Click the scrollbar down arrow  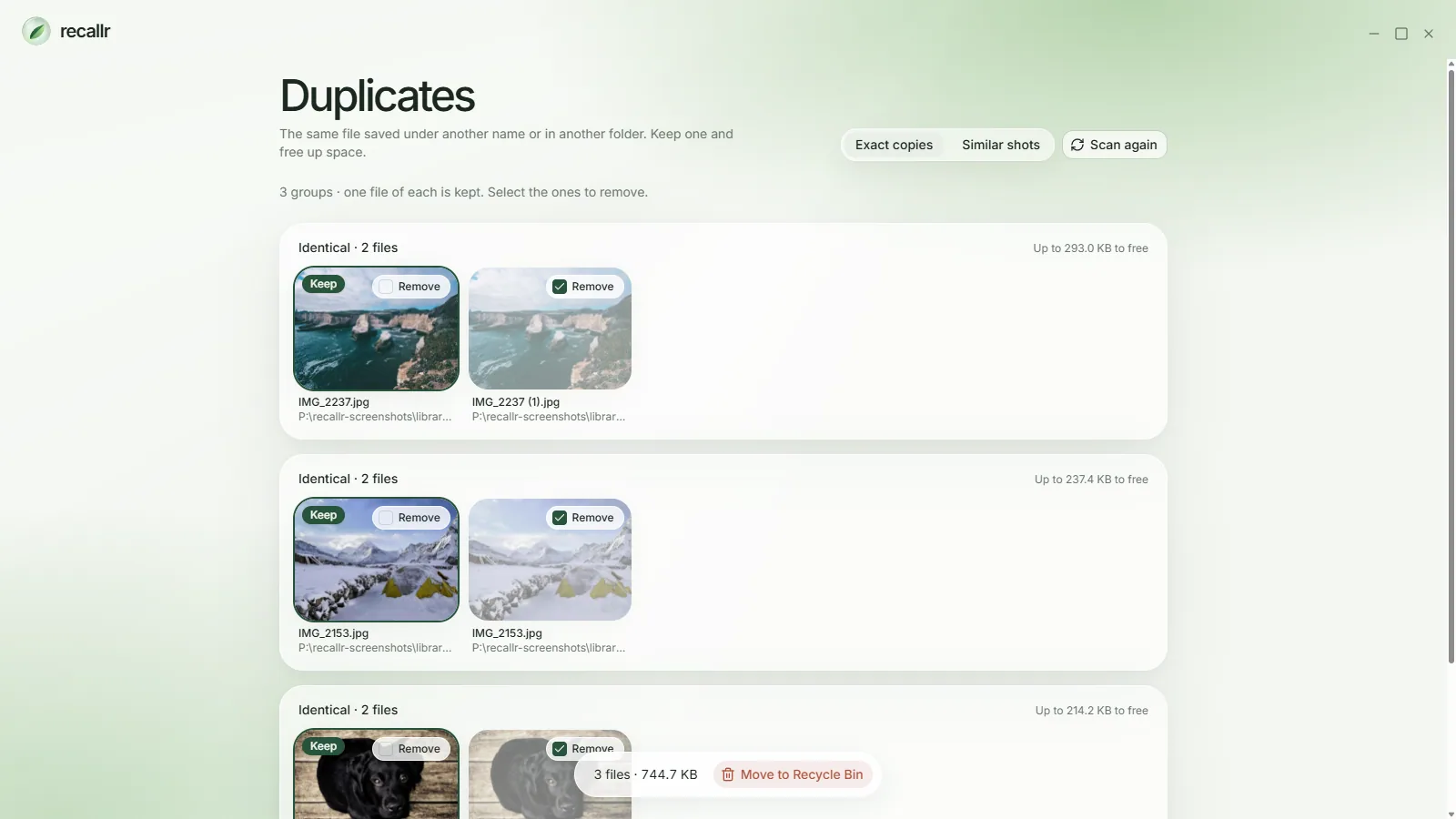point(1451,814)
